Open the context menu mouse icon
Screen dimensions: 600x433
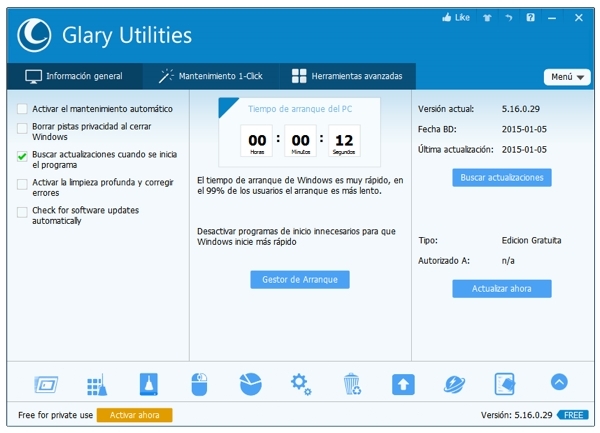pyautogui.click(x=199, y=384)
